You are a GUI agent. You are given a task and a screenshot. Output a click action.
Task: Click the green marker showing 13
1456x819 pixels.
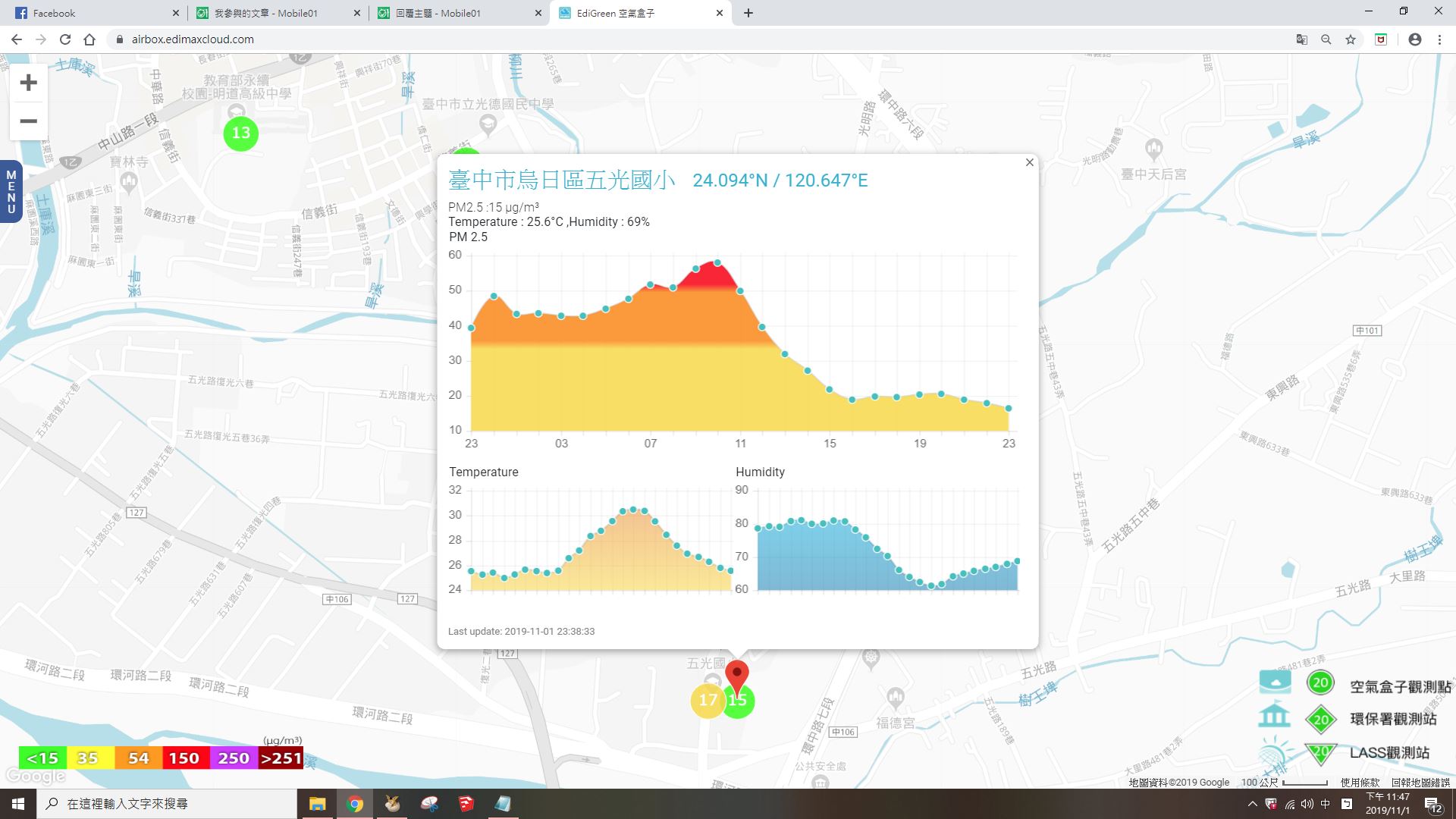(241, 133)
